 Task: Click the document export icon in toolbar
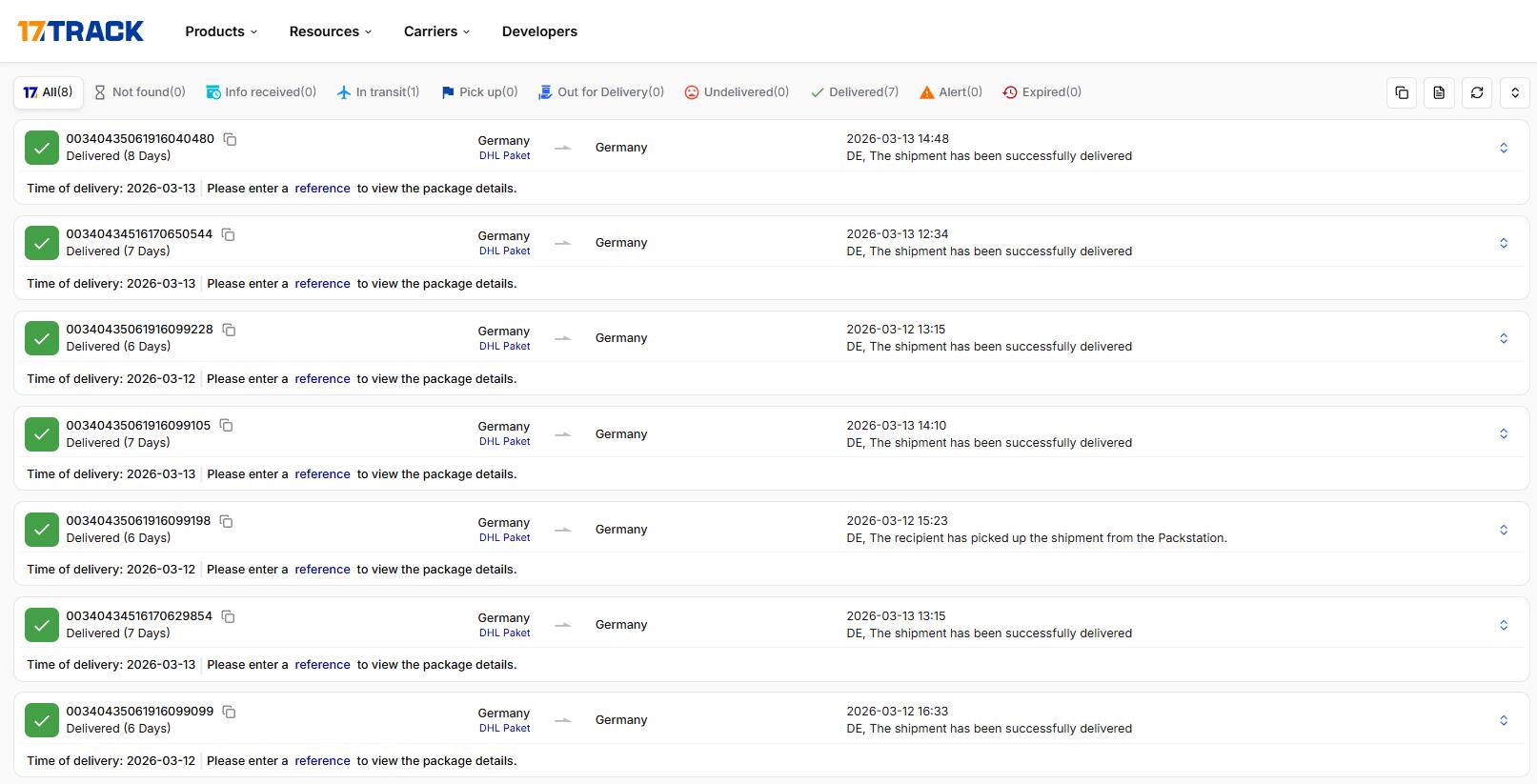pos(1439,92)
